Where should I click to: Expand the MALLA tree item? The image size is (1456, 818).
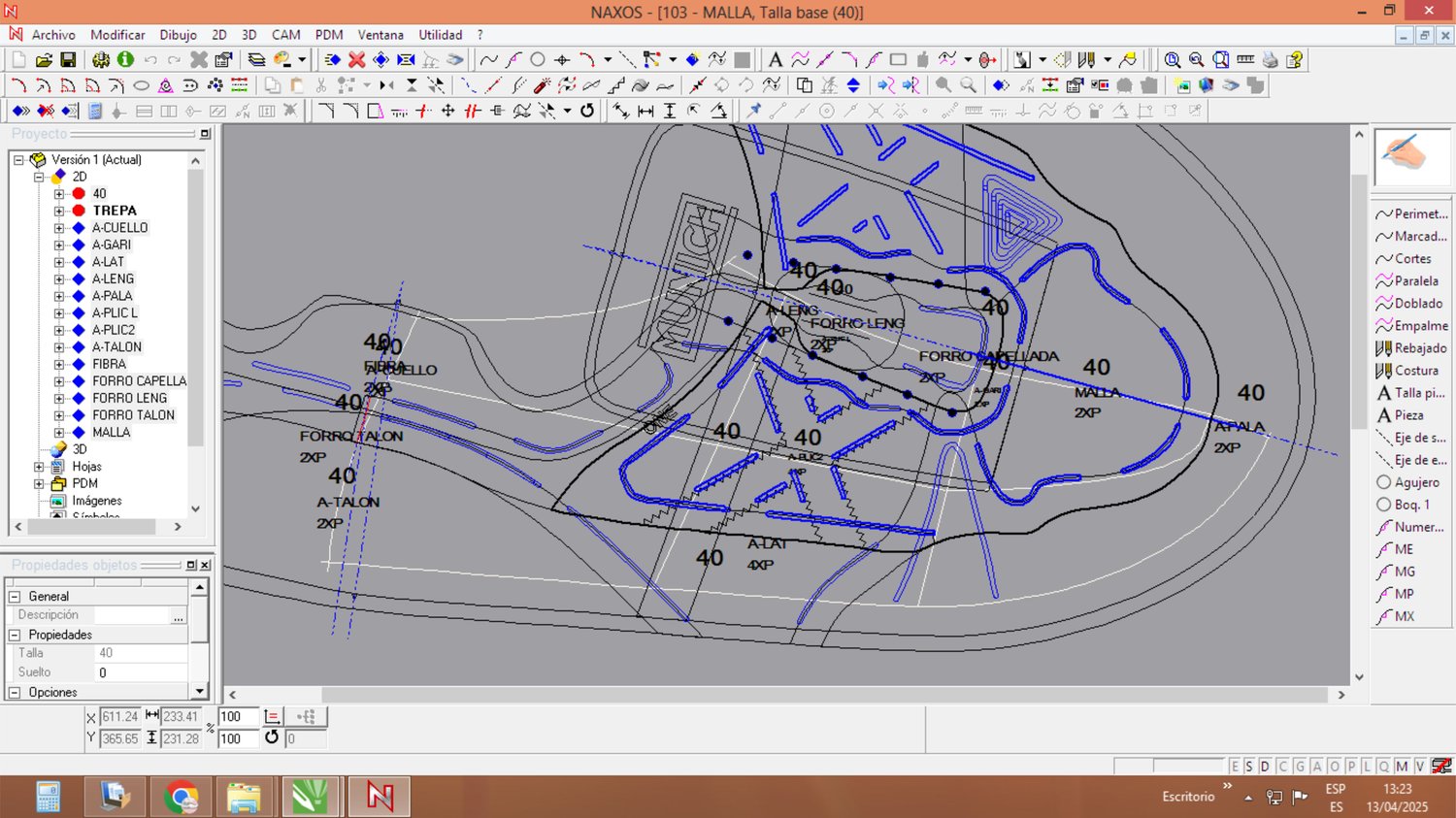coord(59,433)
